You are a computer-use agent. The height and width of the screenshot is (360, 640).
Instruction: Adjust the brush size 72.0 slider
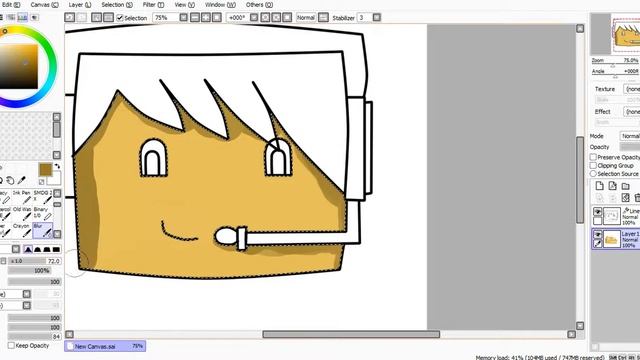click(35, 261)
